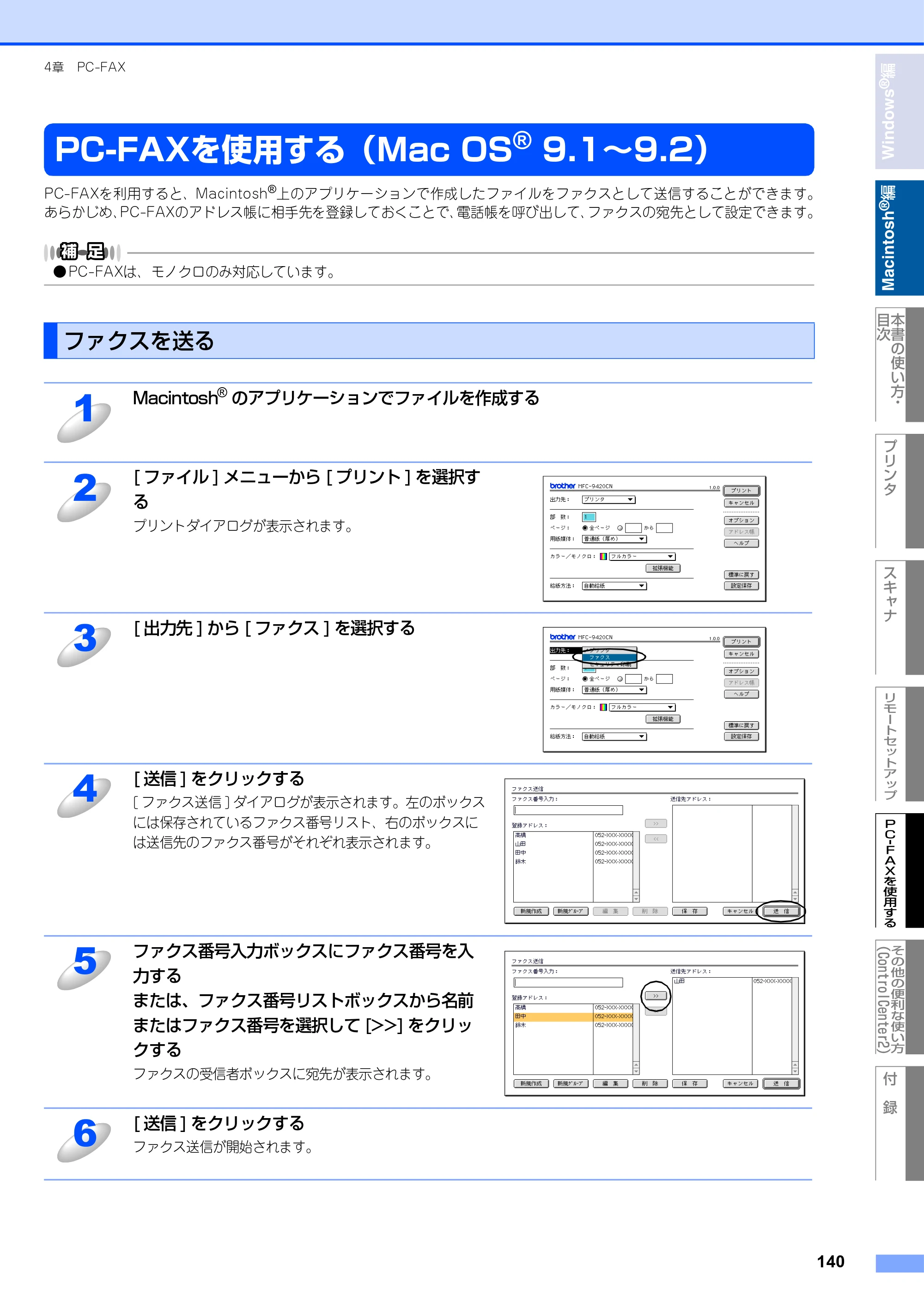Go to the プリンタ chapter tab
924x1308 pixels.
pyautogui.click(x=899, y=491)
